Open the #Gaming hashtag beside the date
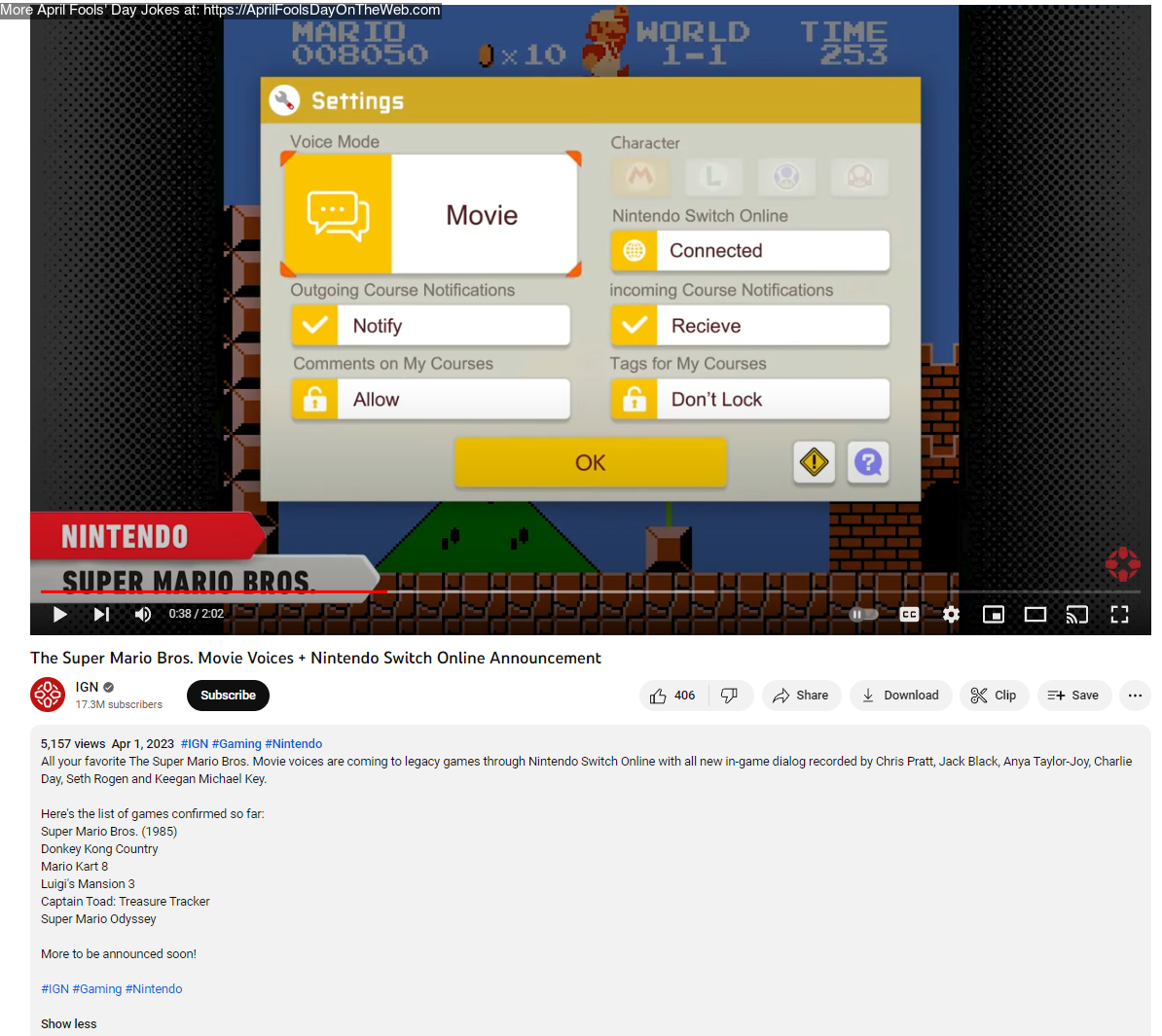Viewport: 1162px width, 1036px height. [x=236, y=743]
